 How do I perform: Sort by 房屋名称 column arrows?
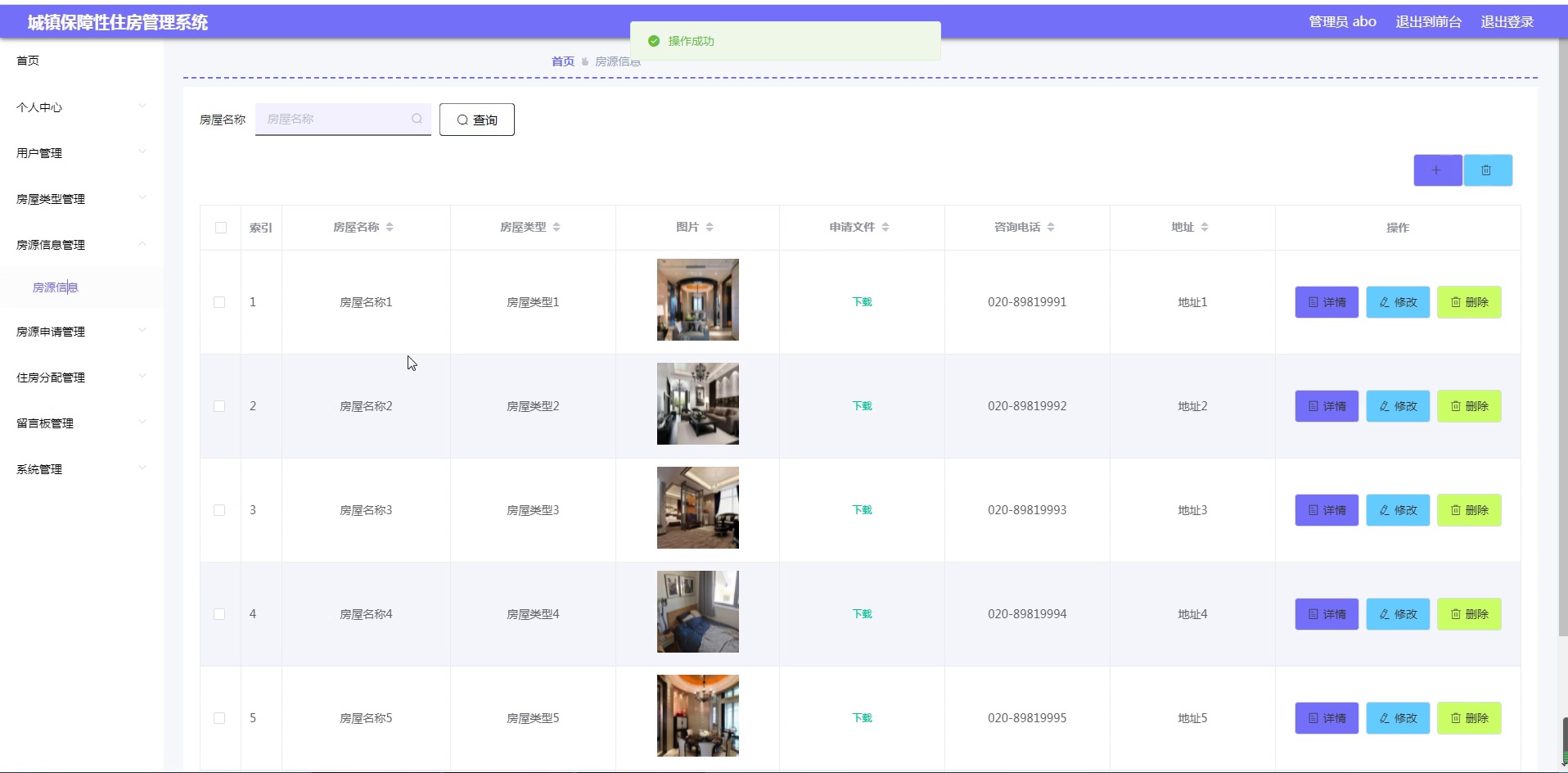coord(390,227)
